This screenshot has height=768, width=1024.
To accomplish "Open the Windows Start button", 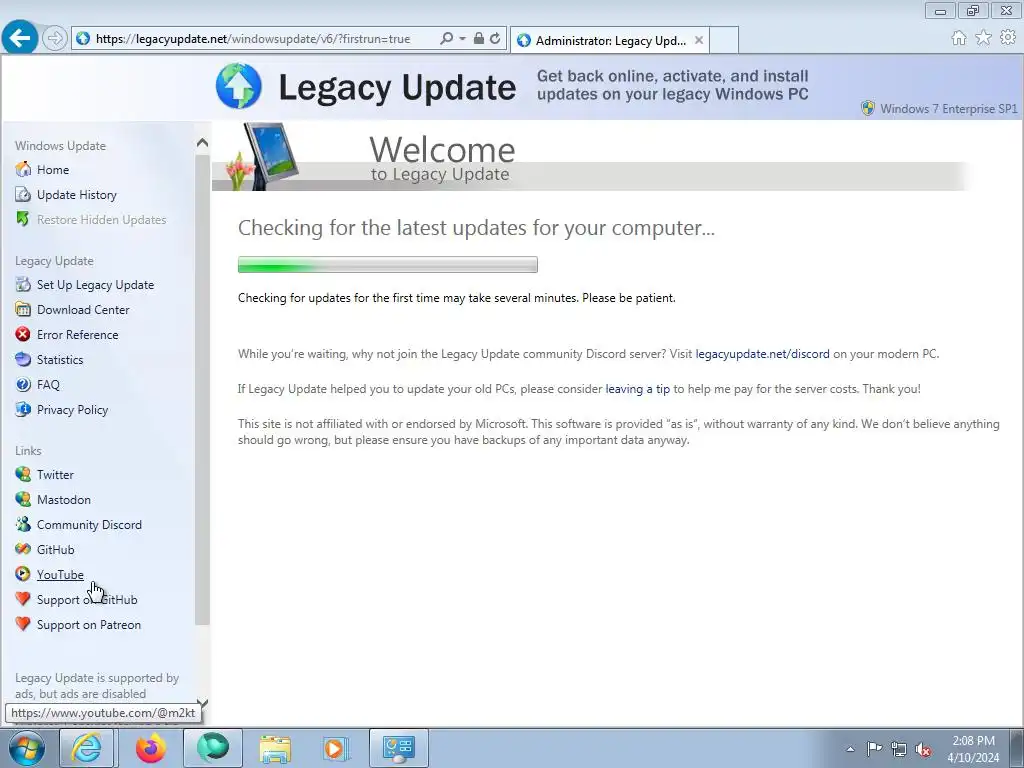I will (26, 748).
